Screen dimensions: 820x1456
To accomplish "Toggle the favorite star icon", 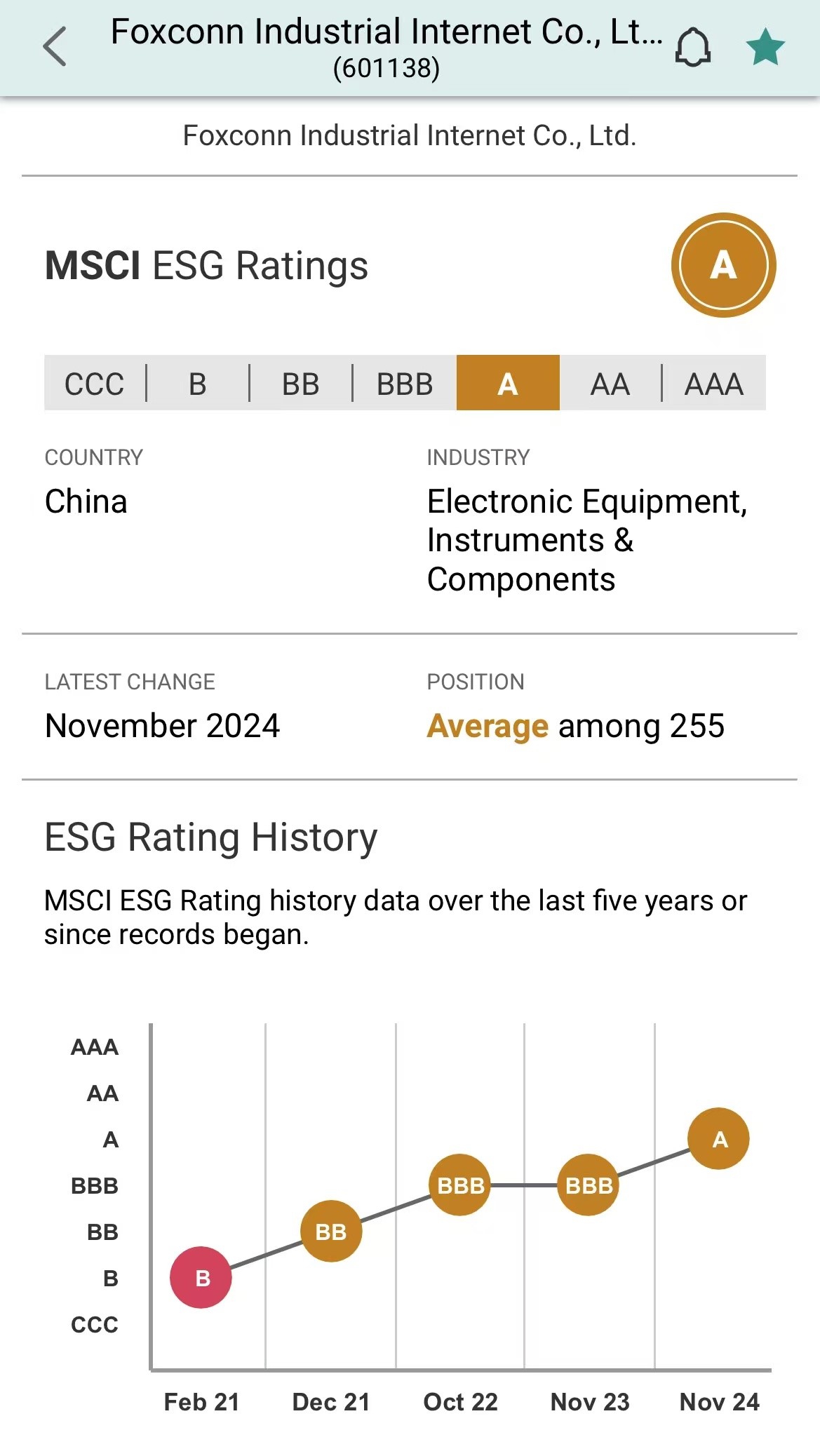I will pos(765,47).
